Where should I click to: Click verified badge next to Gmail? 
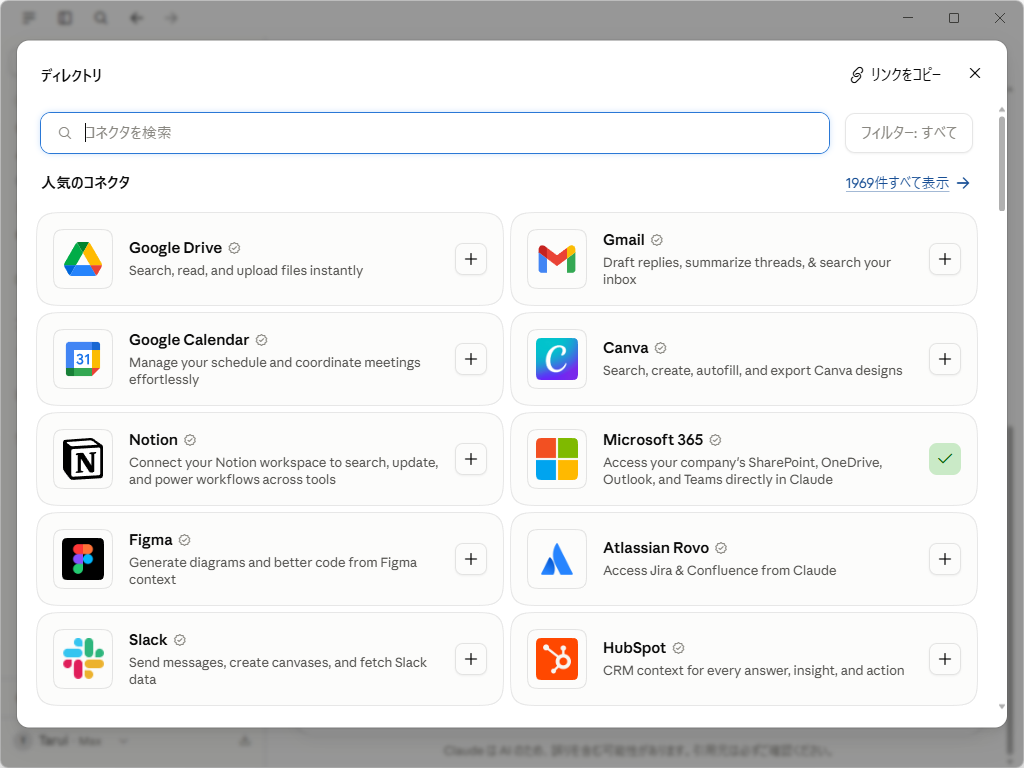pyautogui.click(x=657, y=240)
